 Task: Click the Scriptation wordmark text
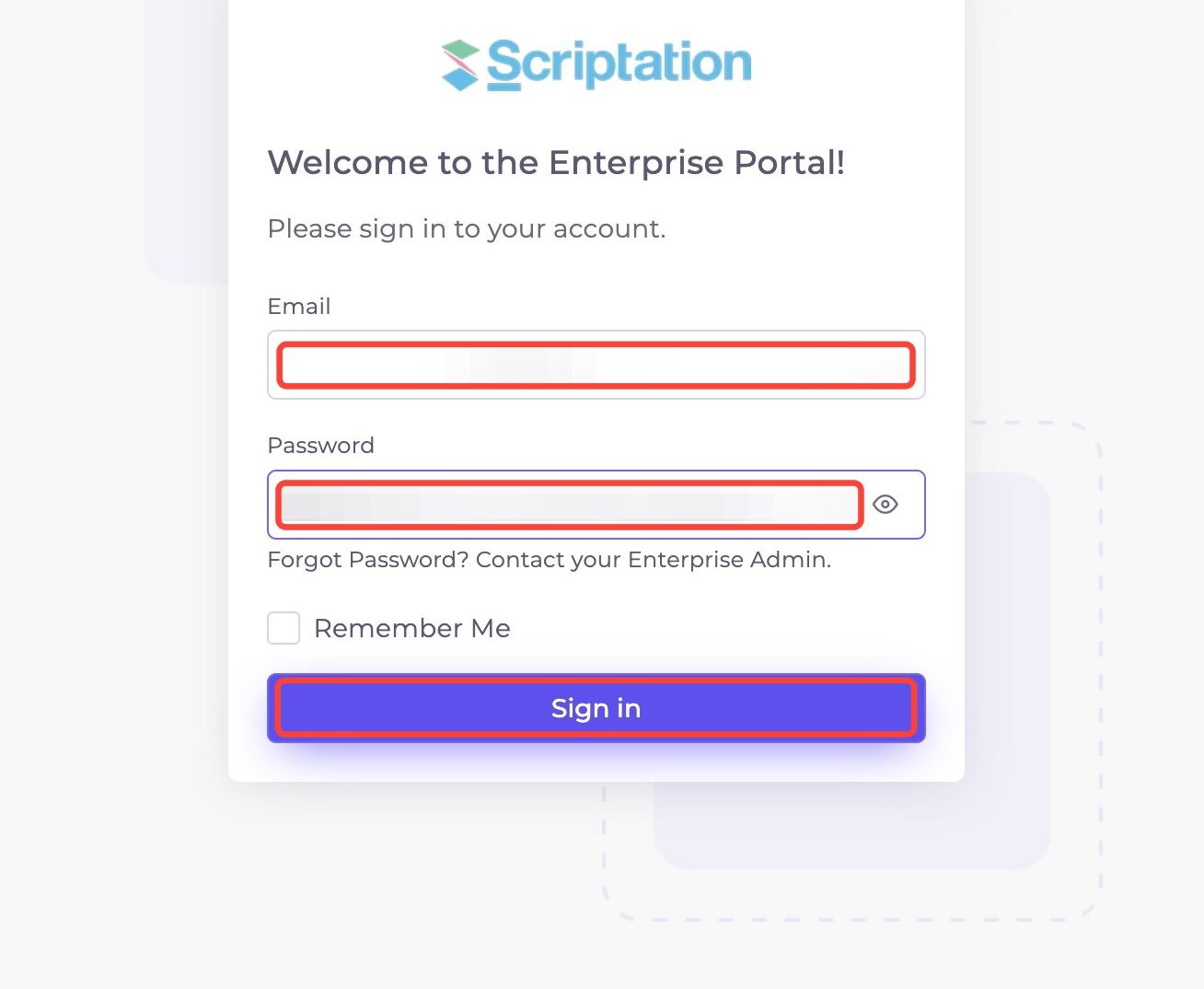[619, 64]
